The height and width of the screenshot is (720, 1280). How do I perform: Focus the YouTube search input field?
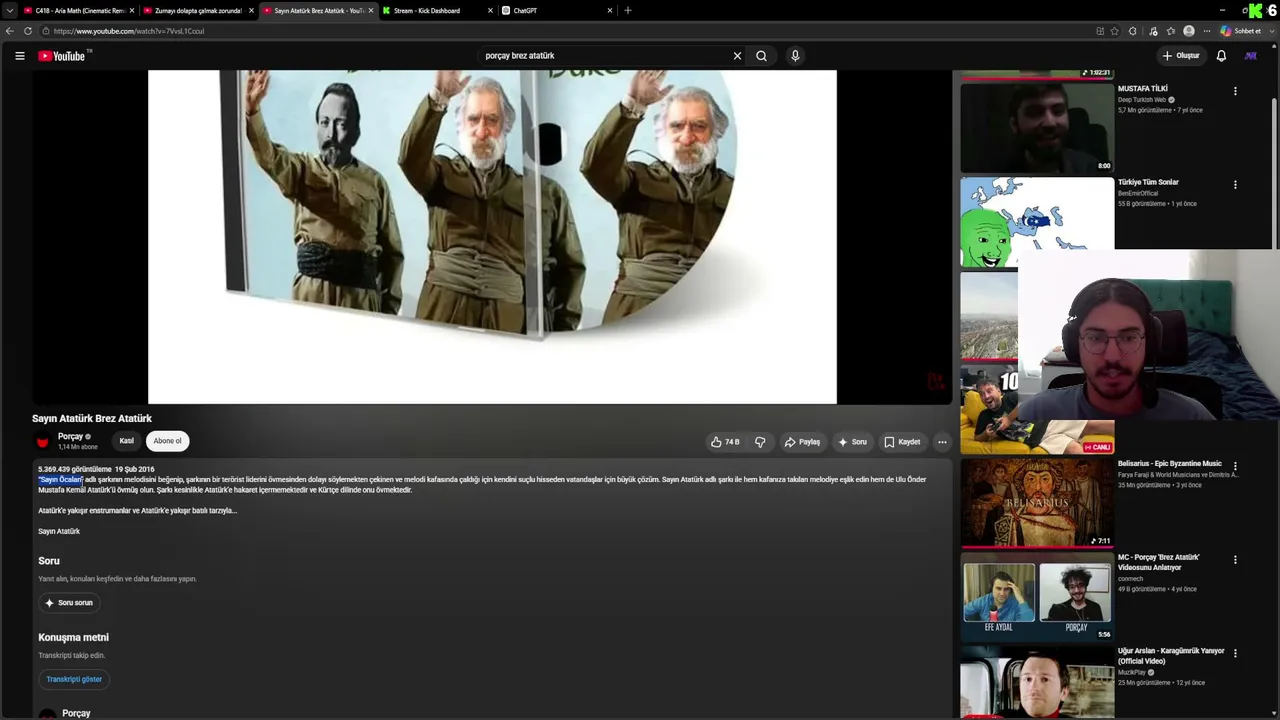coord(604,56)
